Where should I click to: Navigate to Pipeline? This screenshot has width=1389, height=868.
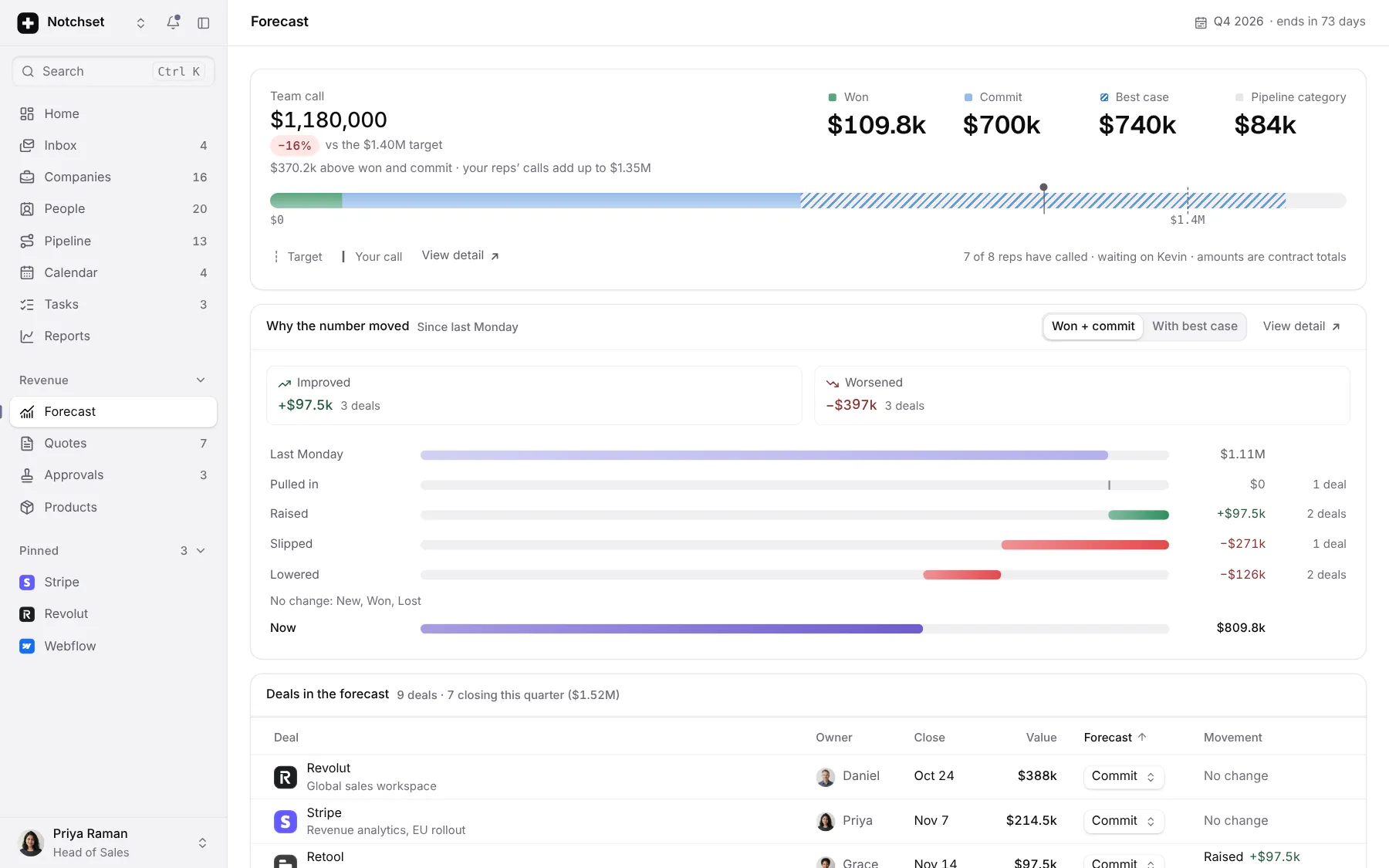[x=113, y=241]
